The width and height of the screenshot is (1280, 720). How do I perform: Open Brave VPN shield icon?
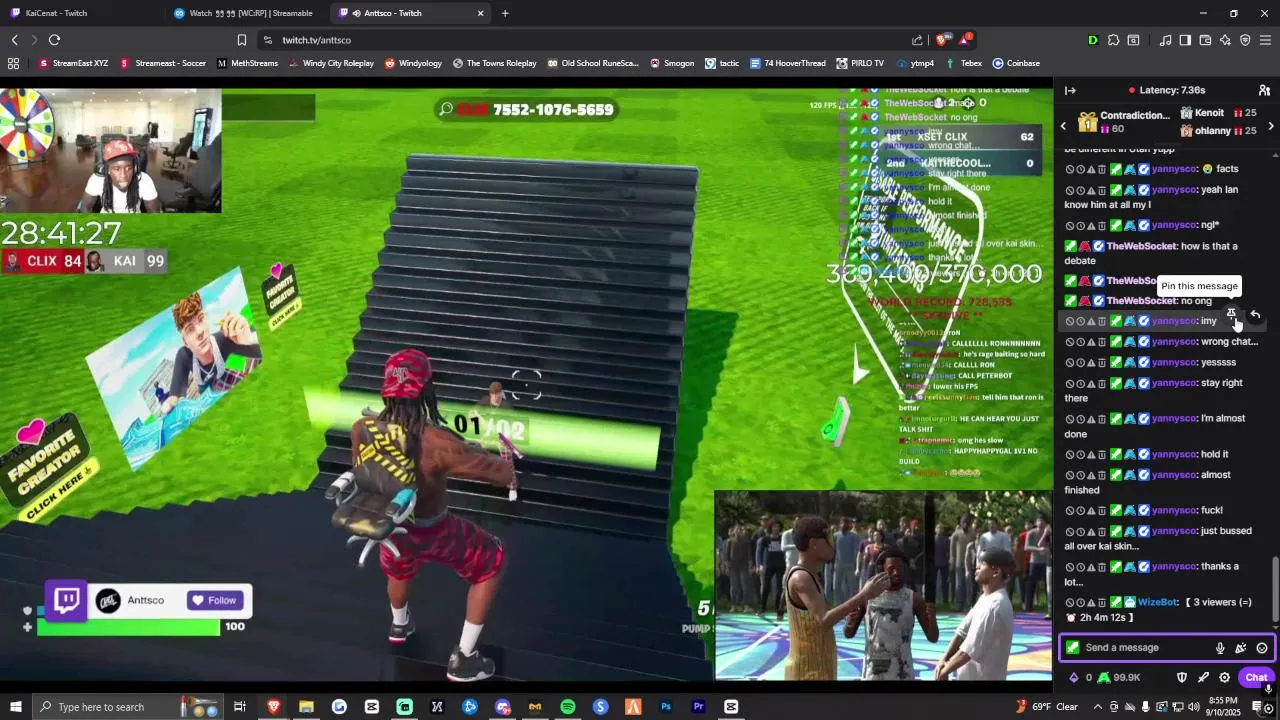(x=1245, y=40)
